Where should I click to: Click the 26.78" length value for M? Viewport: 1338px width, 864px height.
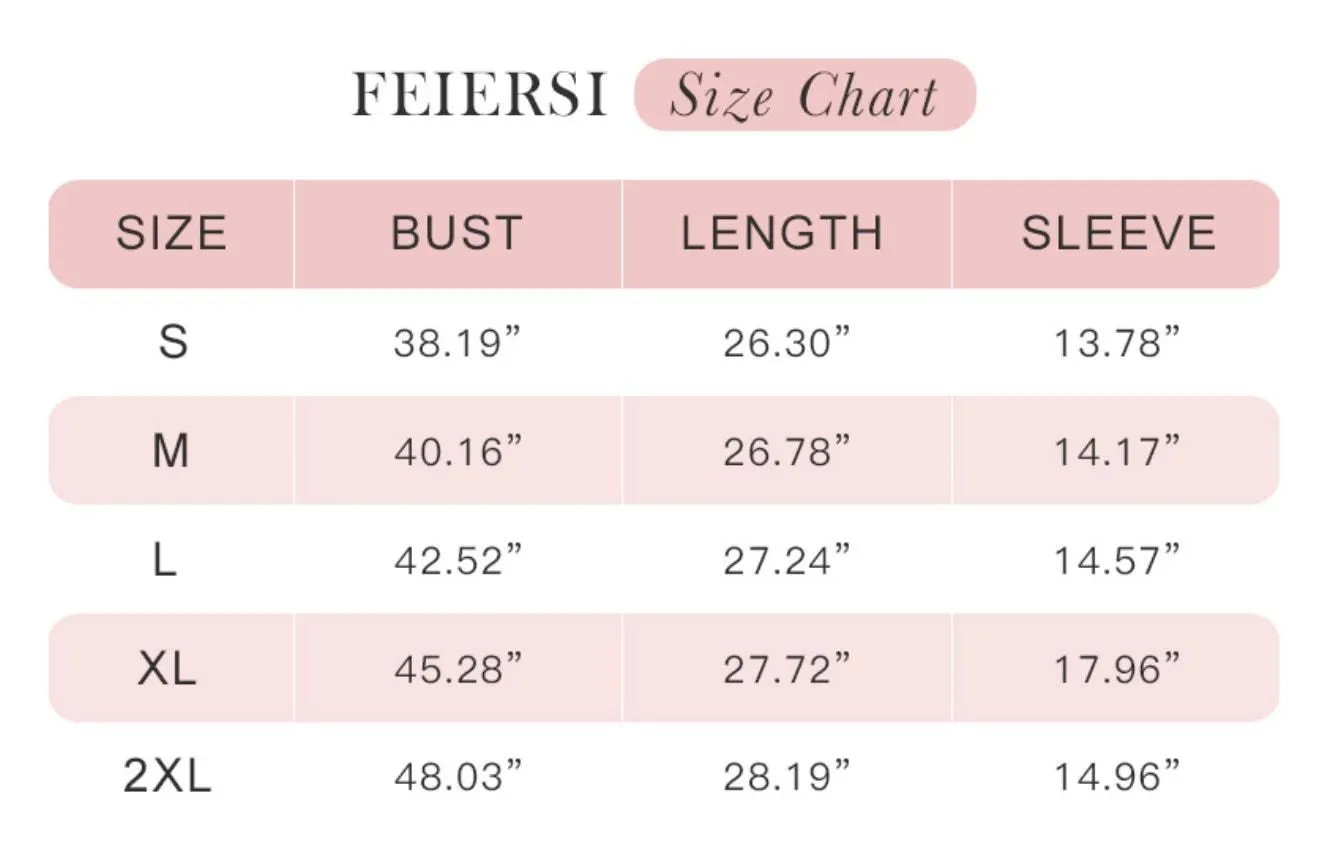point(788,452)
